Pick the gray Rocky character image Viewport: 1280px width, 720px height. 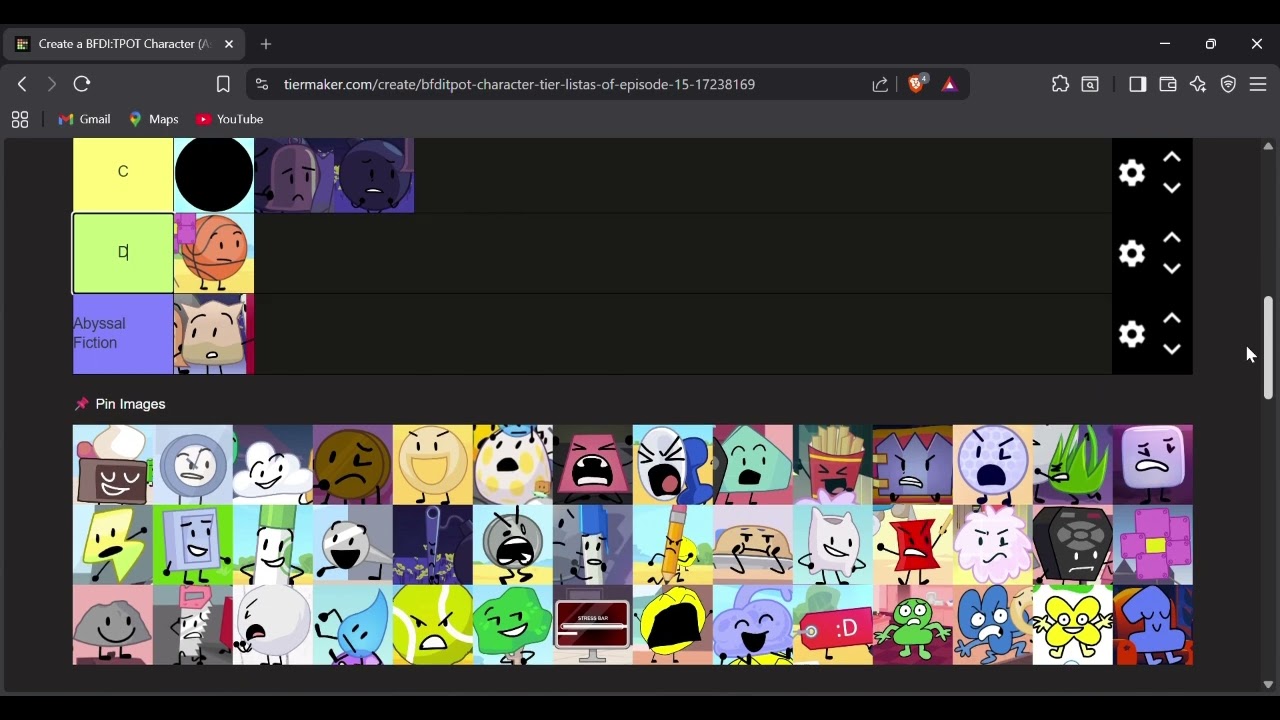coord(113,625)
